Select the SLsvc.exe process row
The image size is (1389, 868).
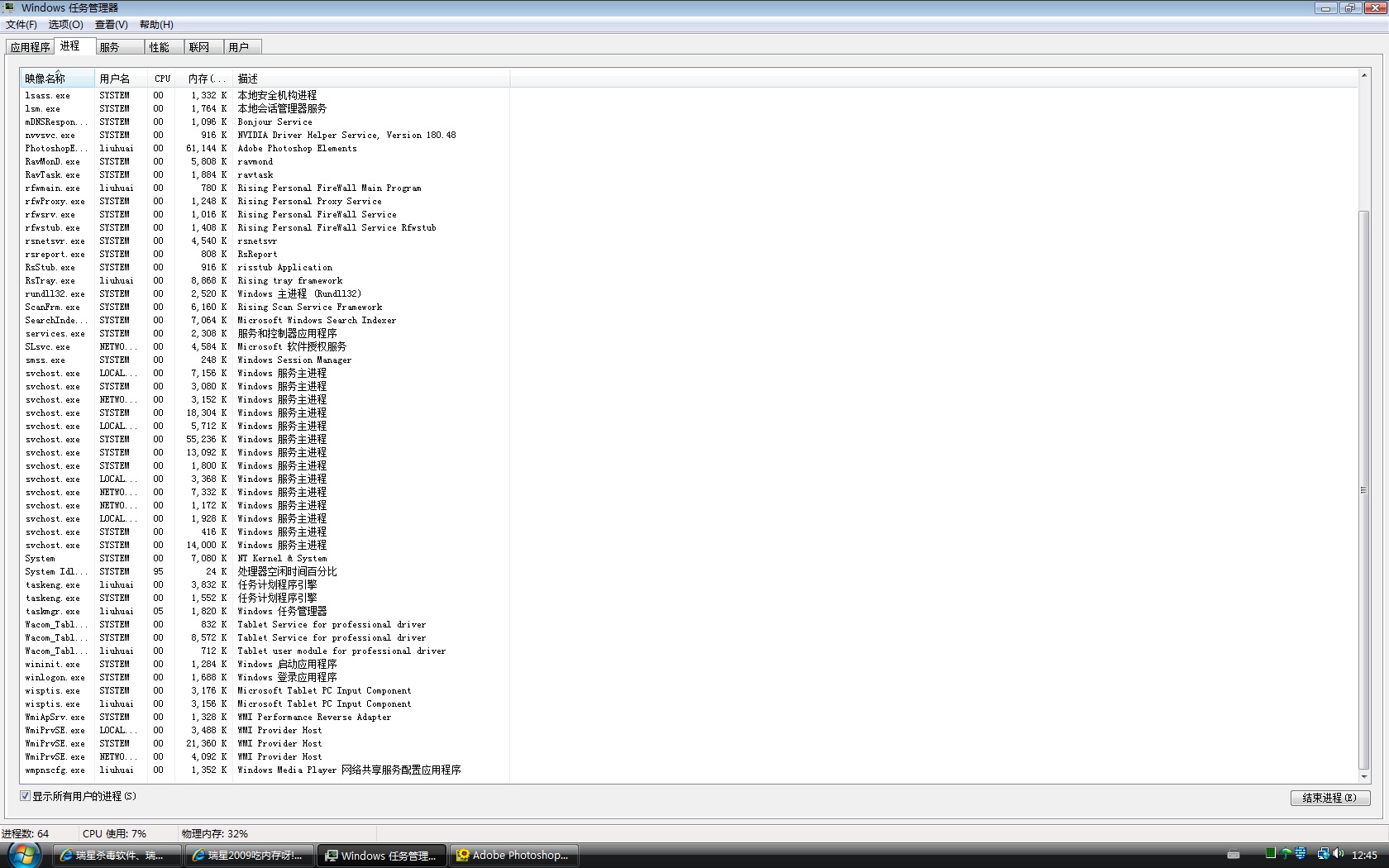coord(265,346)
